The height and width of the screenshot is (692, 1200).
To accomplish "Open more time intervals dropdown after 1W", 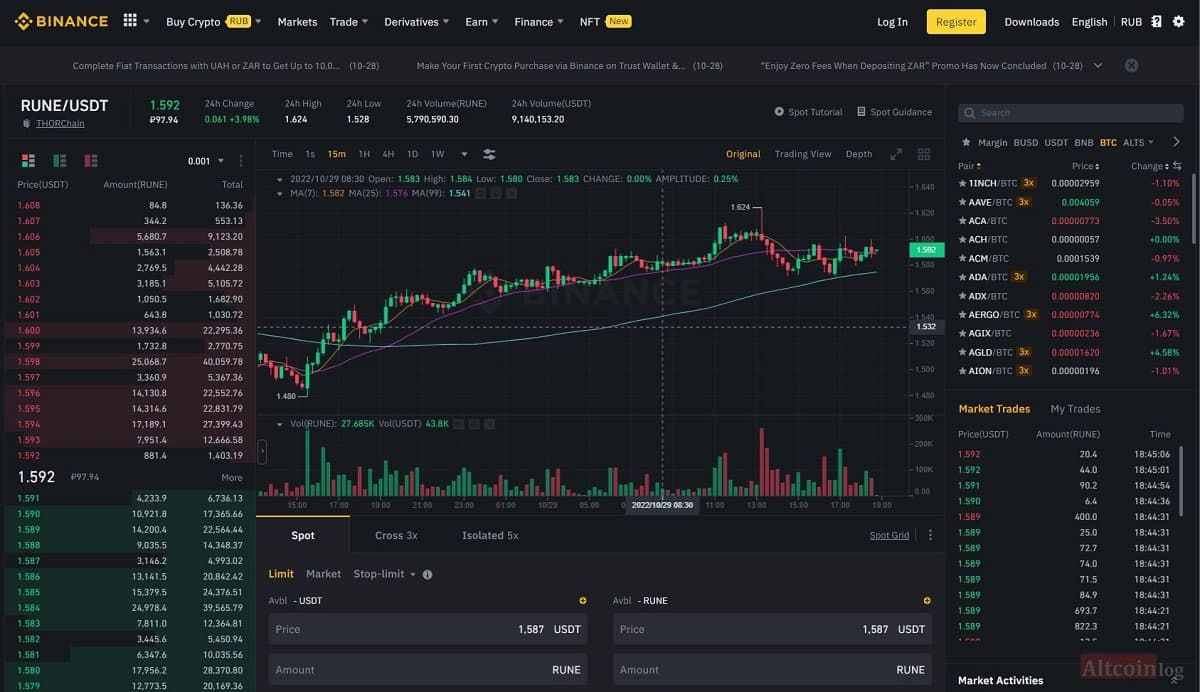I will click(464, 154).
